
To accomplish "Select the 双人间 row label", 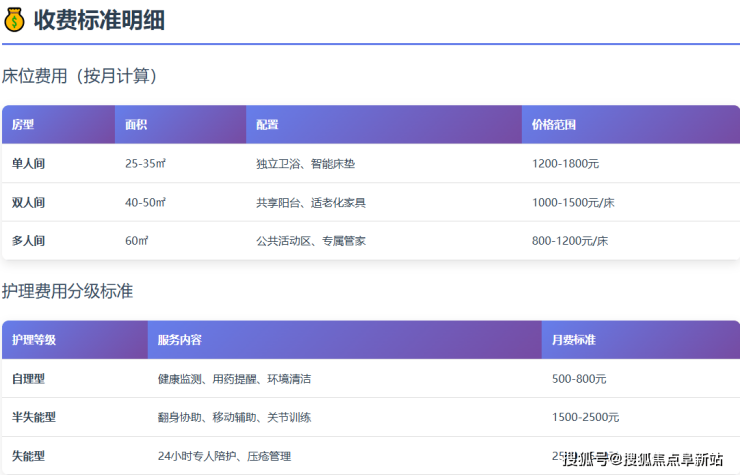I will tap(28, 202).
